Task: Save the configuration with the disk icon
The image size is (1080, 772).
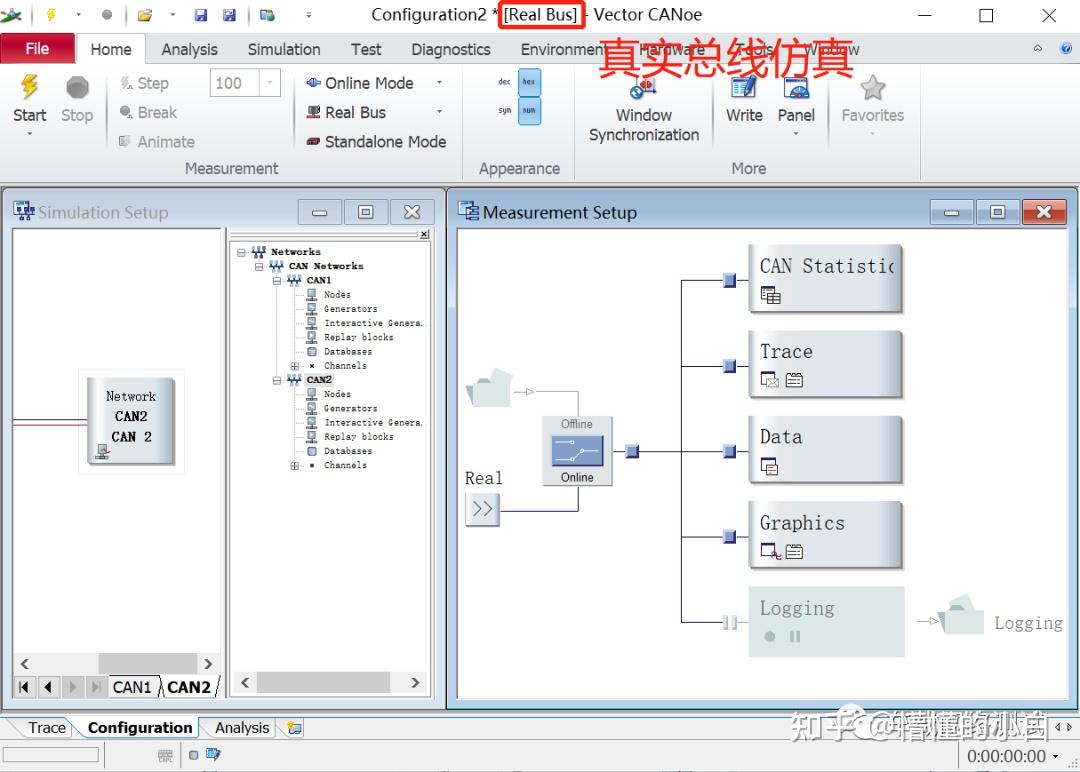Action: click(x=201, y=13)
